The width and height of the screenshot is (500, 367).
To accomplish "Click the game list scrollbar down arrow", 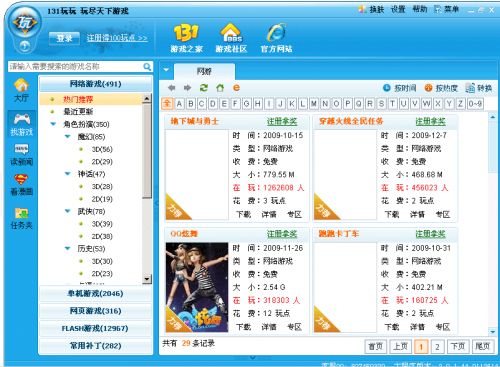I will point(493,331).
